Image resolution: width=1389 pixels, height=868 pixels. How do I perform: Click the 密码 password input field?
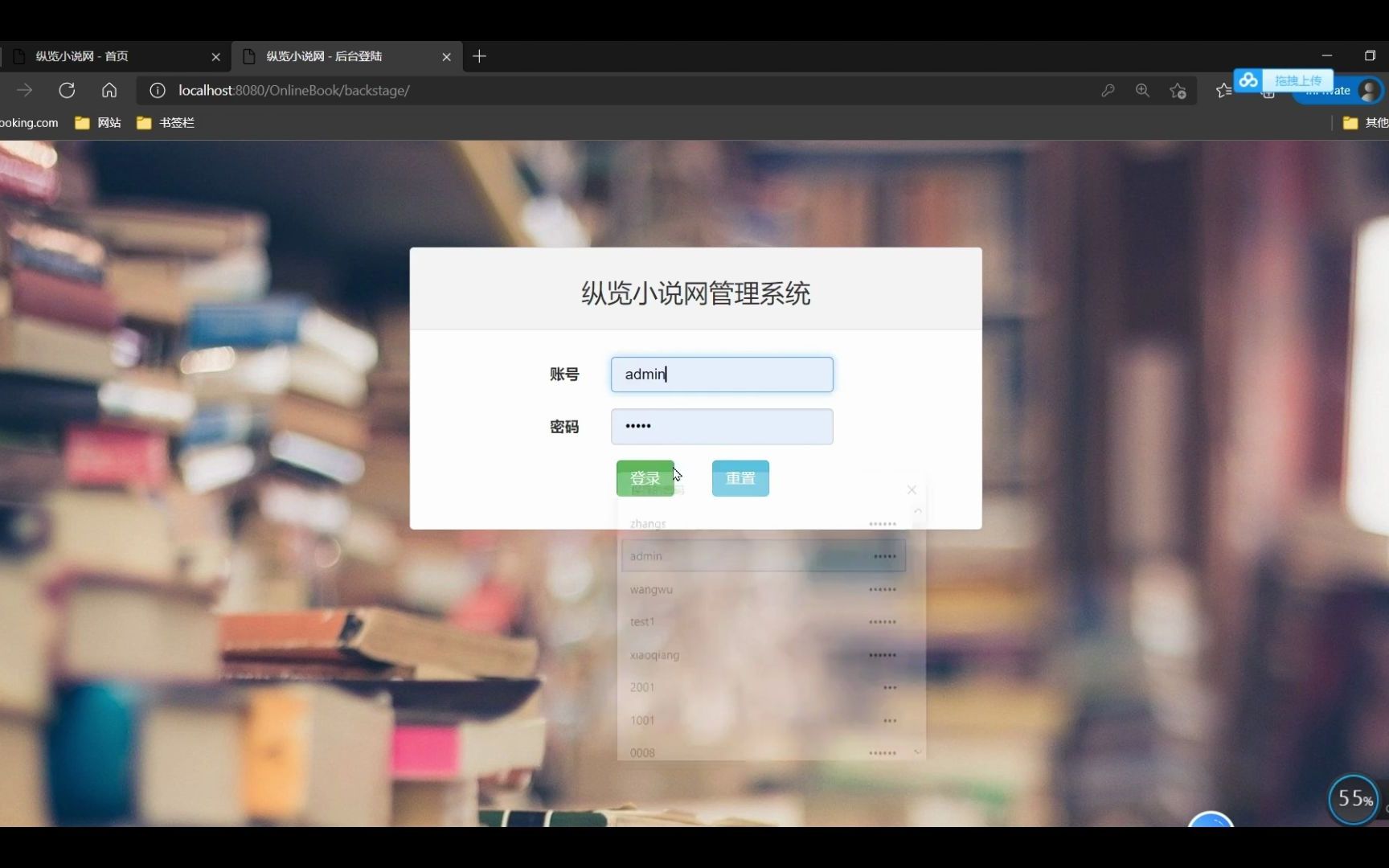coord(721,426)
